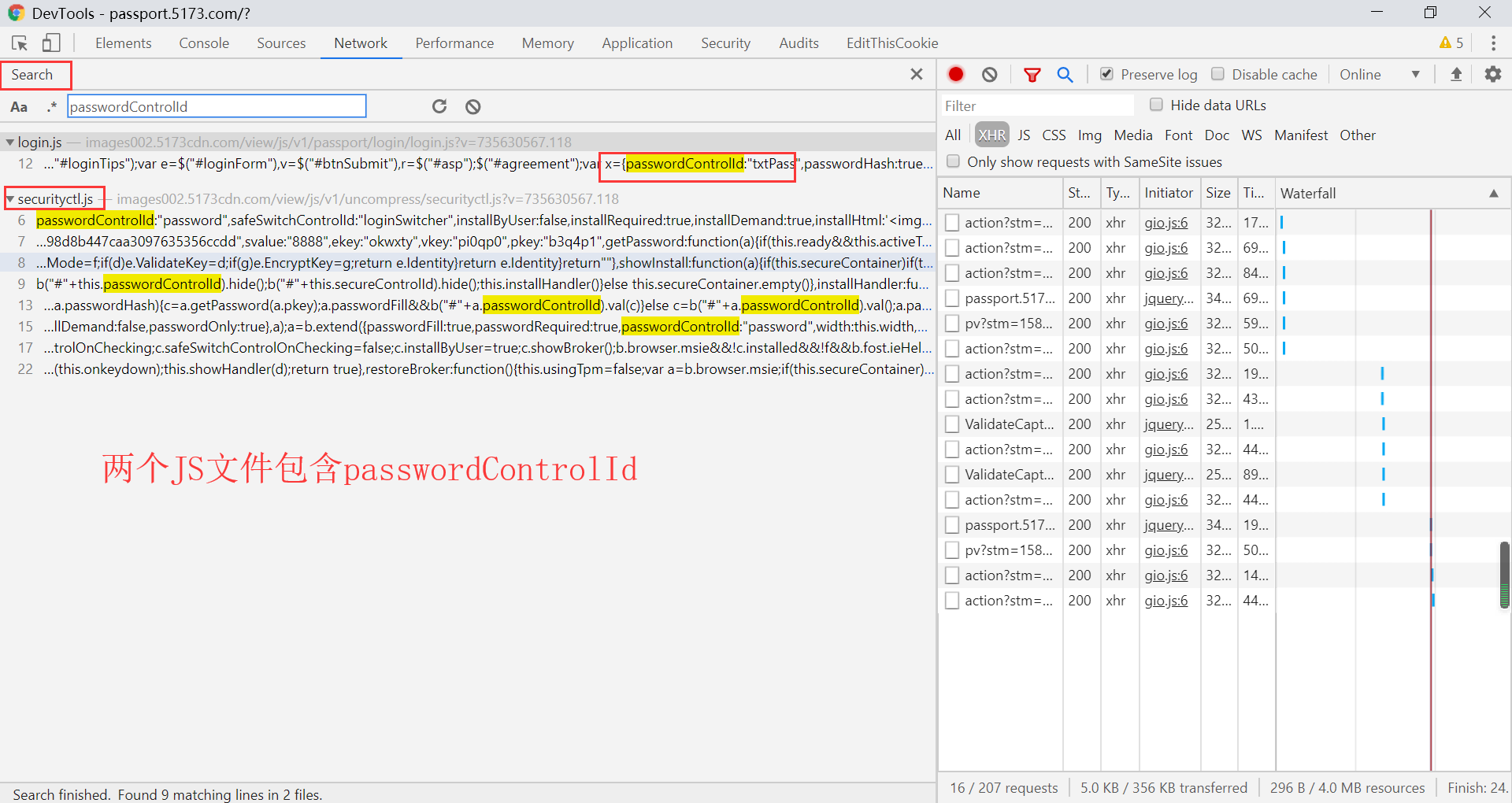The height and width of the screenshot is (803, 1512).
Task: Open the Online throttling dropdown
Action: [x=1380, y=74]
